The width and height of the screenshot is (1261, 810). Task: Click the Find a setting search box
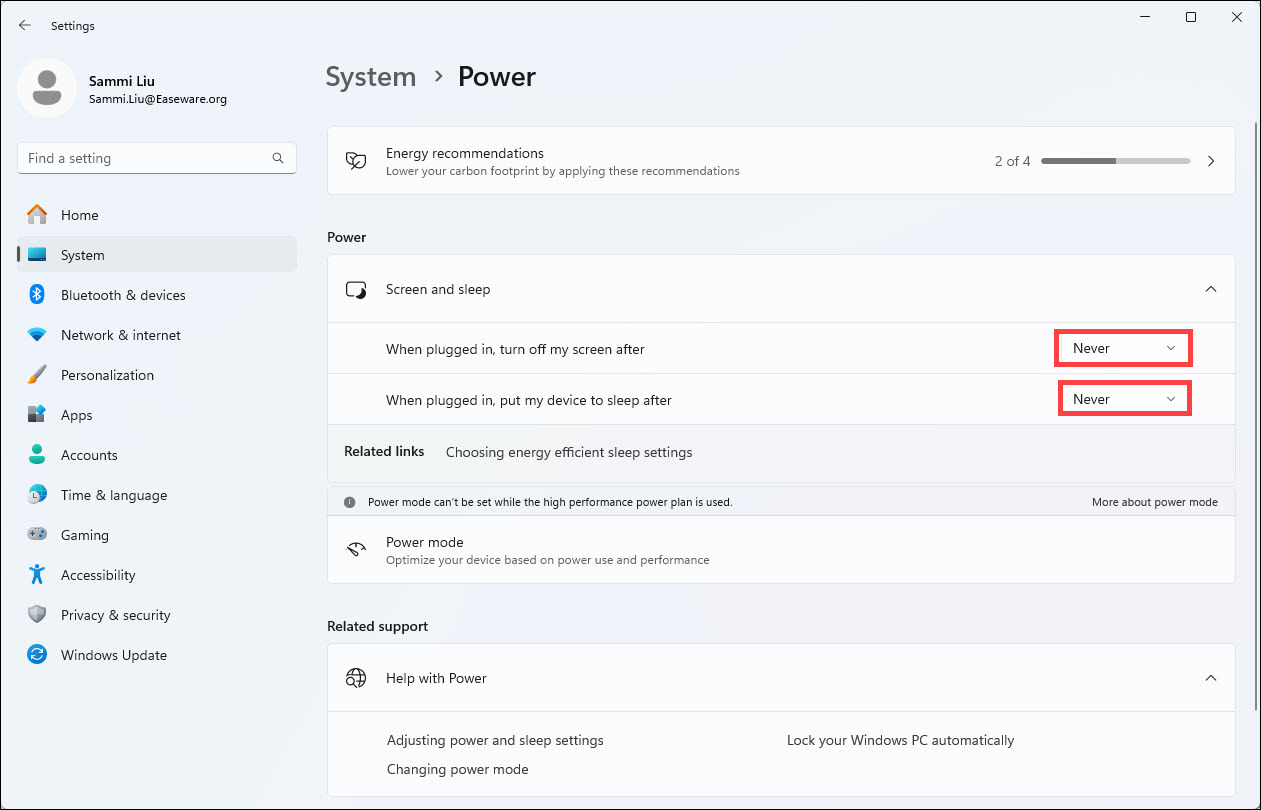[x=145, y=158]
